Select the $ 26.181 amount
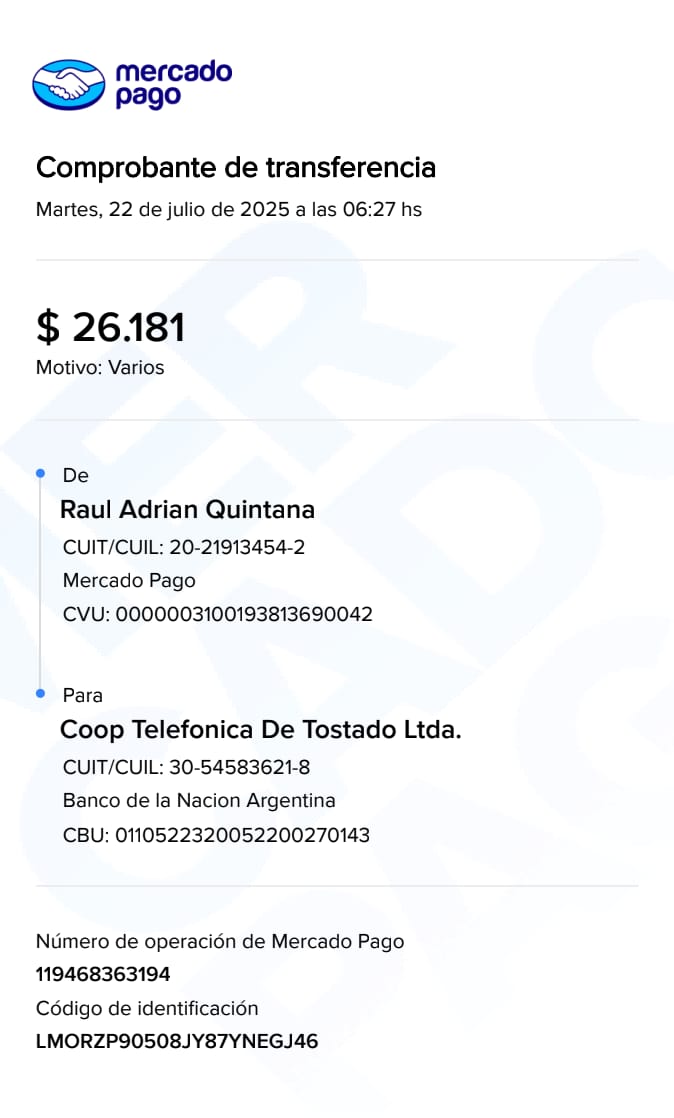 point(111,327)
